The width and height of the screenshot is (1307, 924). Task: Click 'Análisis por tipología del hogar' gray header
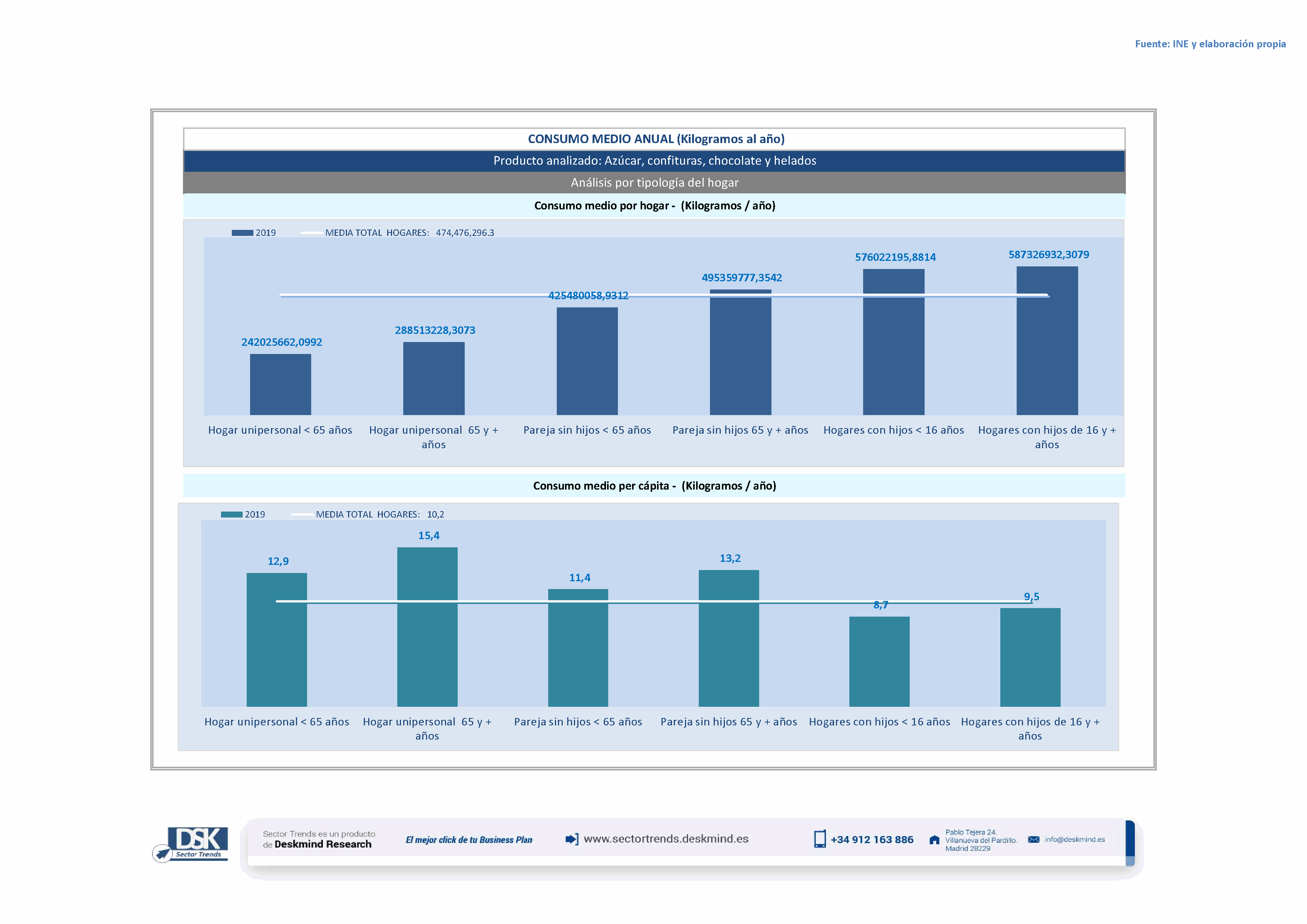point(654,183)
